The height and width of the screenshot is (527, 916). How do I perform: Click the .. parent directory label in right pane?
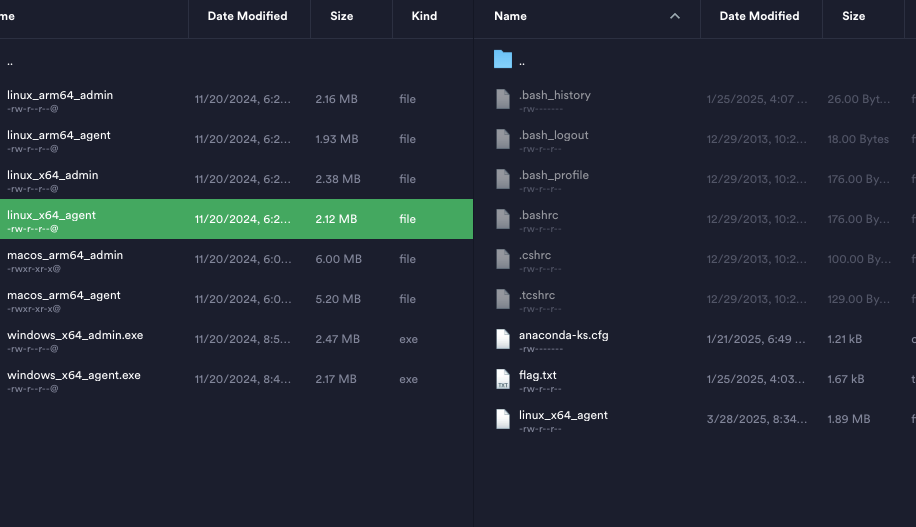[x=522, y=61]
